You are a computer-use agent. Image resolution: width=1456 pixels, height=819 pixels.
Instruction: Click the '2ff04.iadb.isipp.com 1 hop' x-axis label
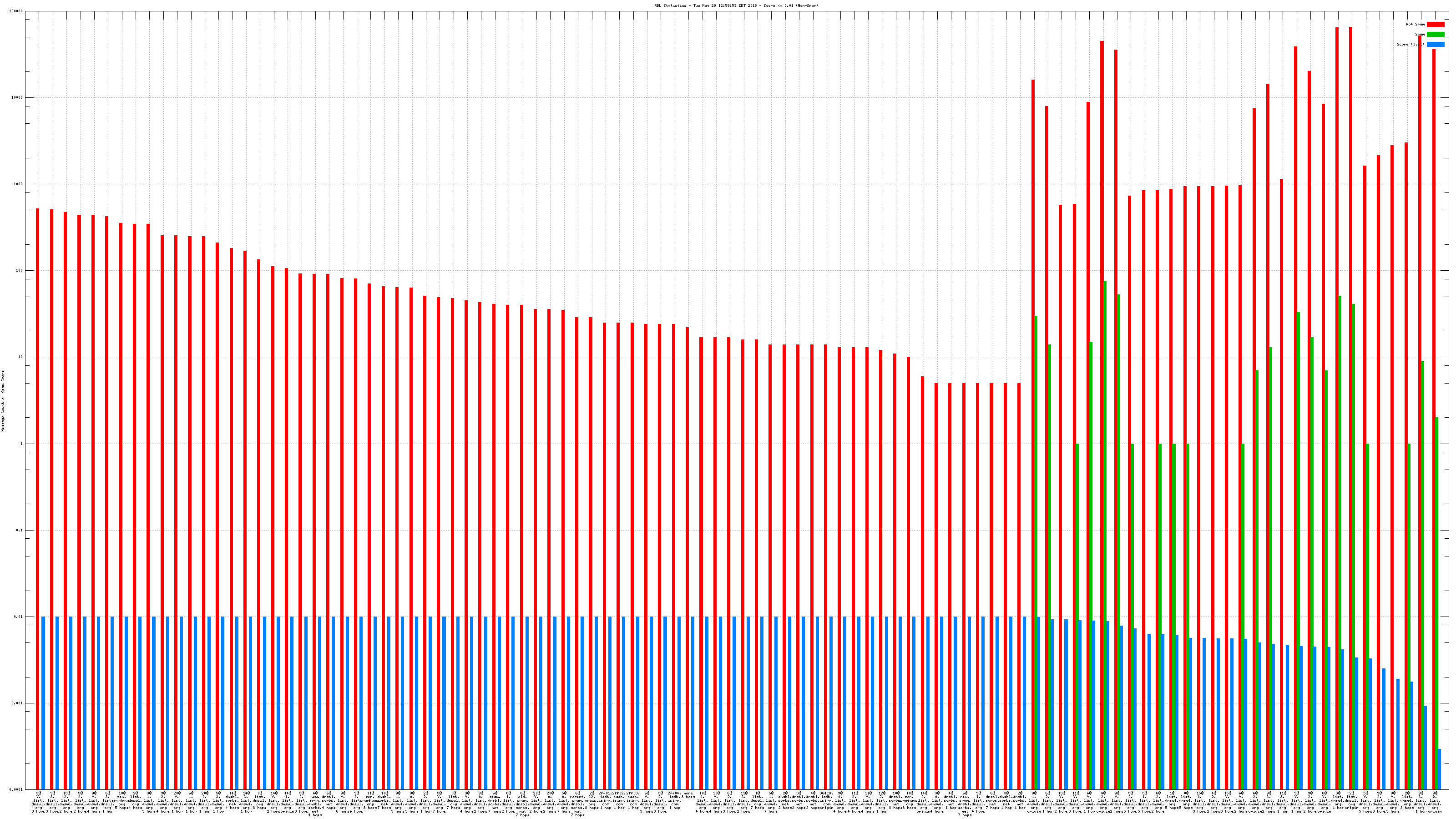point(674,800)
